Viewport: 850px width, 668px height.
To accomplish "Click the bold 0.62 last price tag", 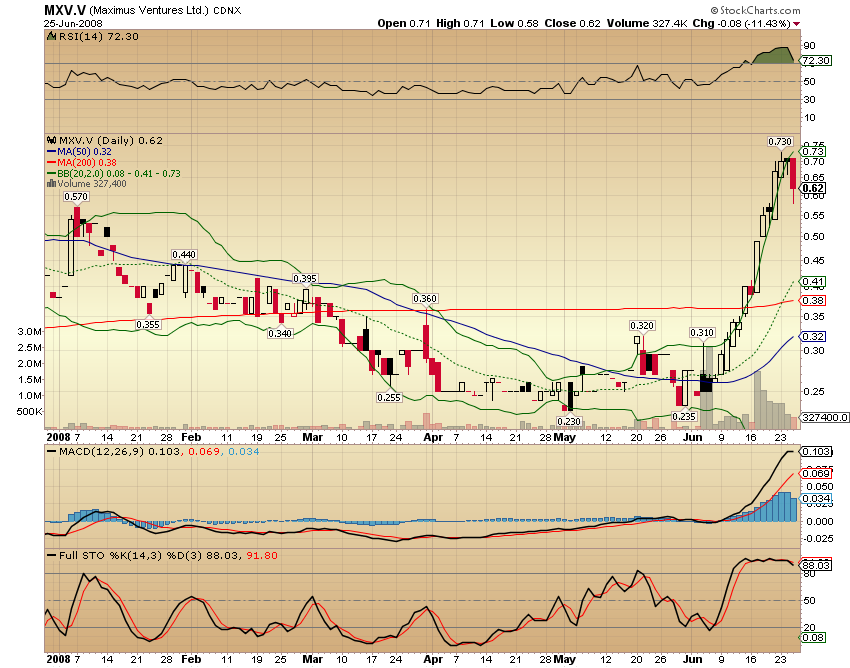I will (814, 188).
